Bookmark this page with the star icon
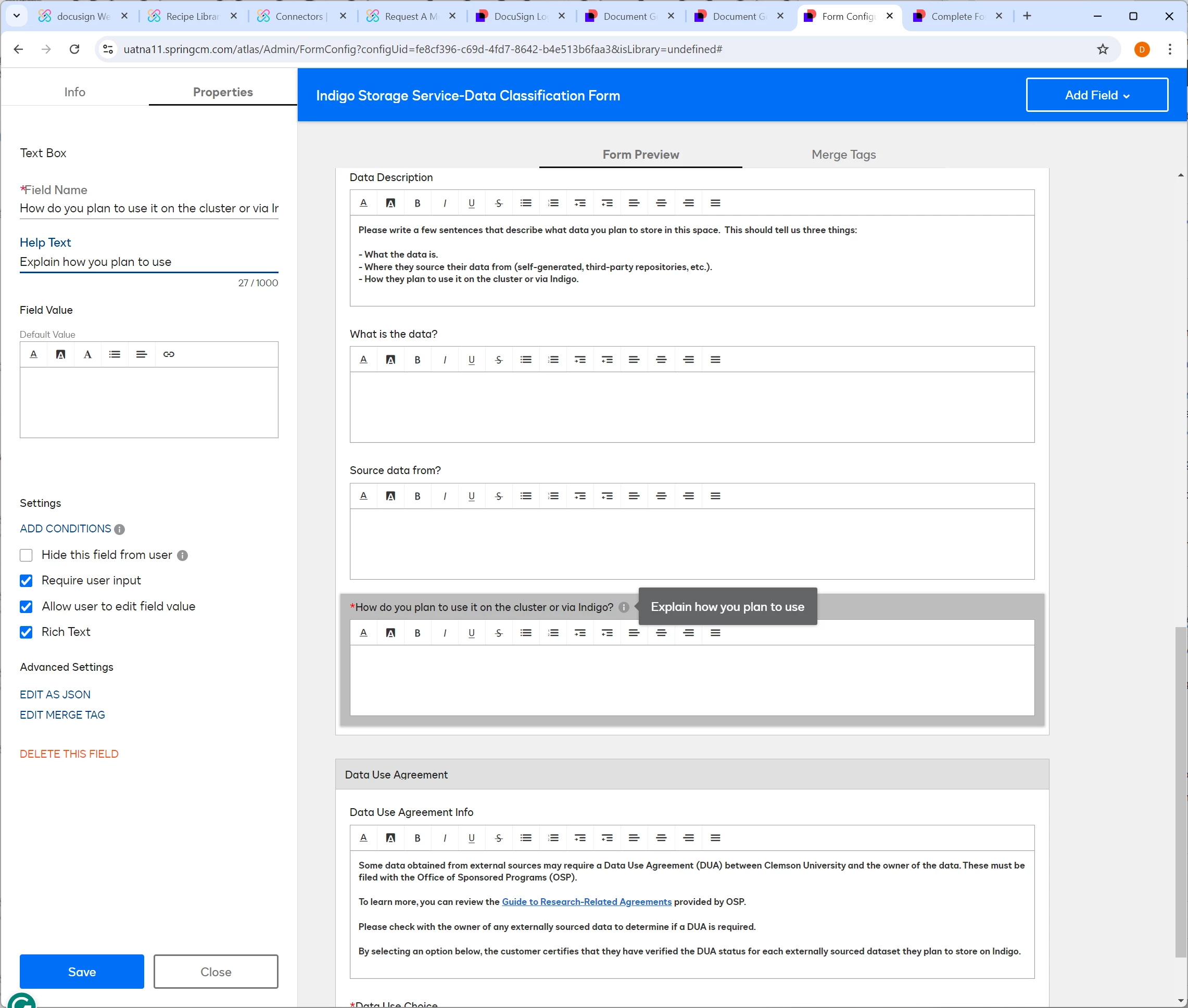Screen dimensions: 1188x1008 coord(1103,49)
